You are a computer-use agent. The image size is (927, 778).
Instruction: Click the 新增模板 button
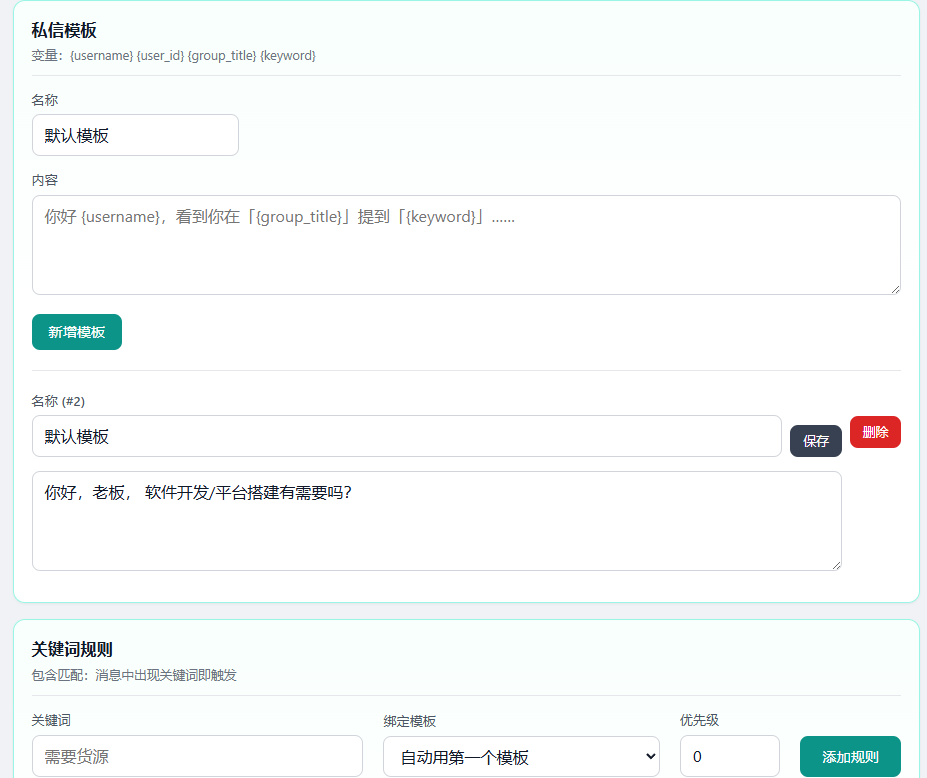coord(77,332)
